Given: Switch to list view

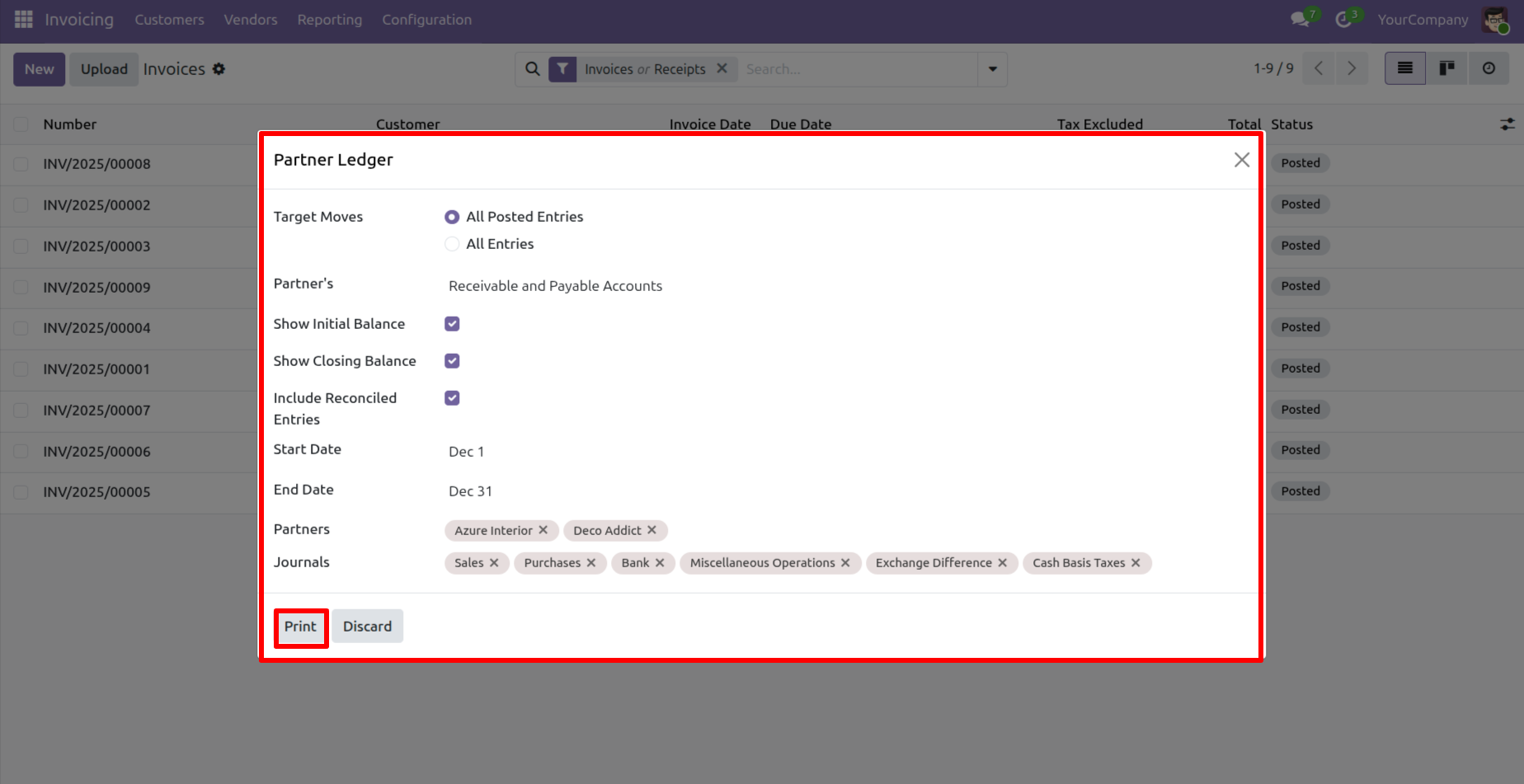Looking at the screenshot, I should (x=1405, y=68).
